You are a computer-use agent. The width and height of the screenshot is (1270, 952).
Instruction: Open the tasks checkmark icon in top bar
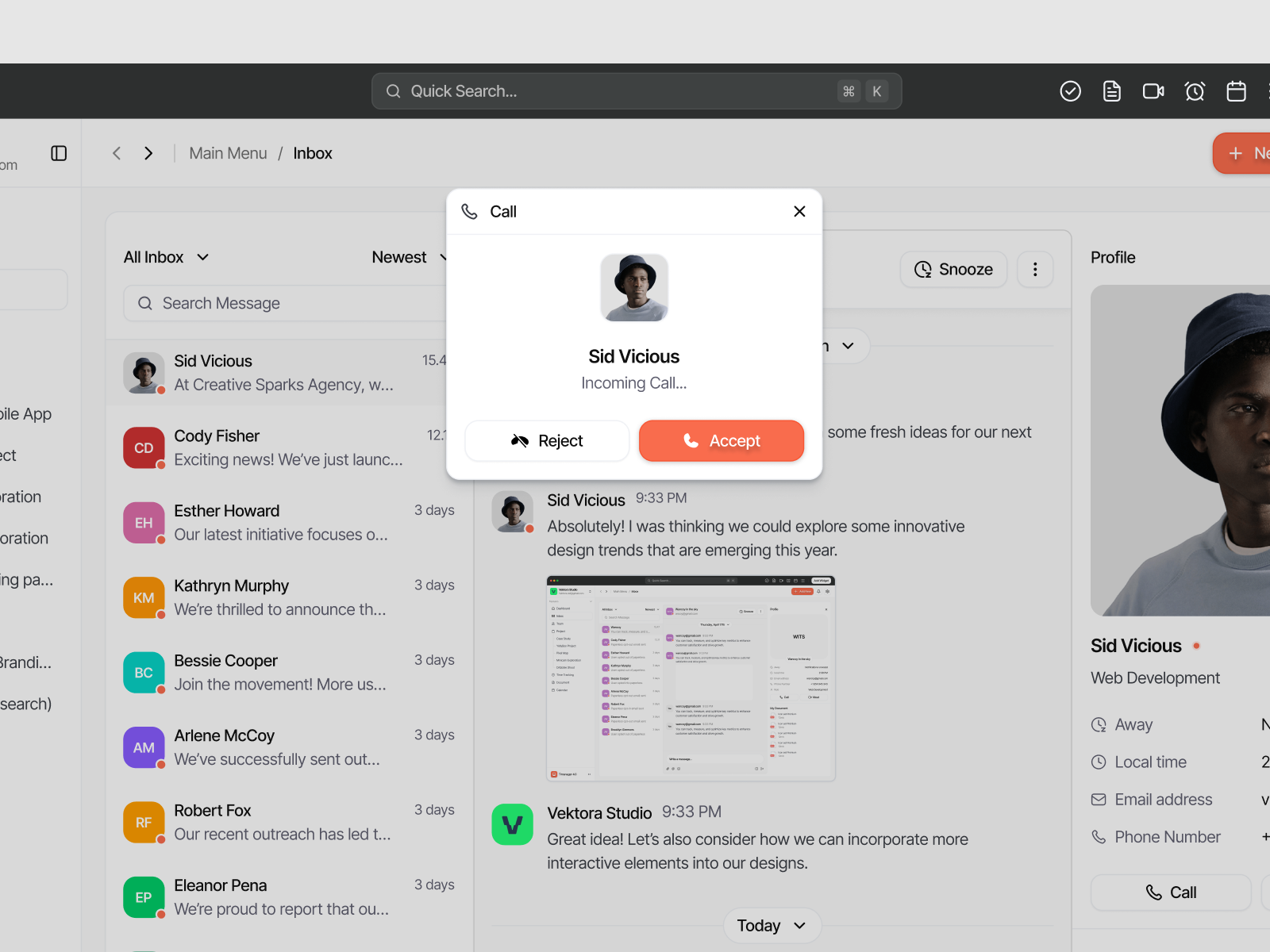coord(1070,90)
